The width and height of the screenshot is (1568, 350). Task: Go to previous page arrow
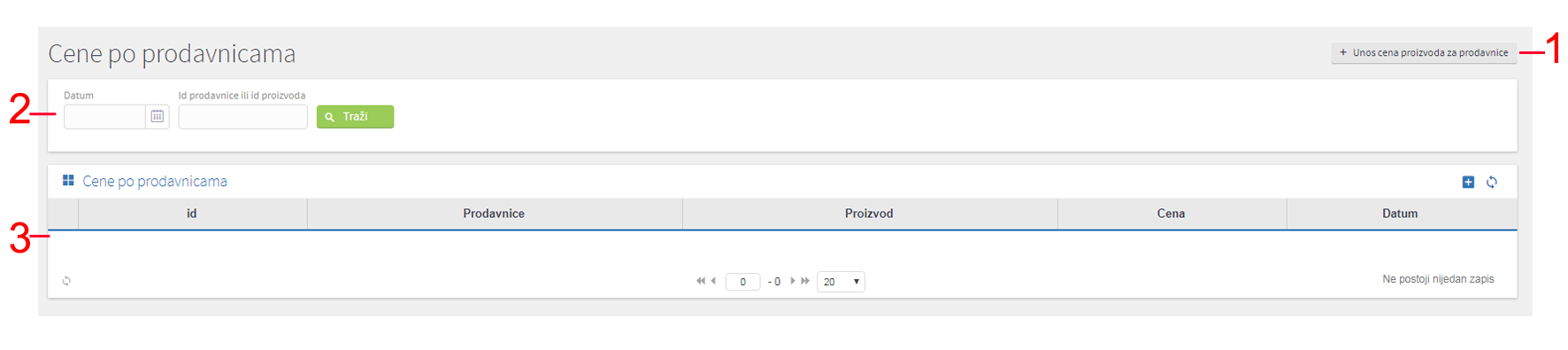(x=713, y=281)
